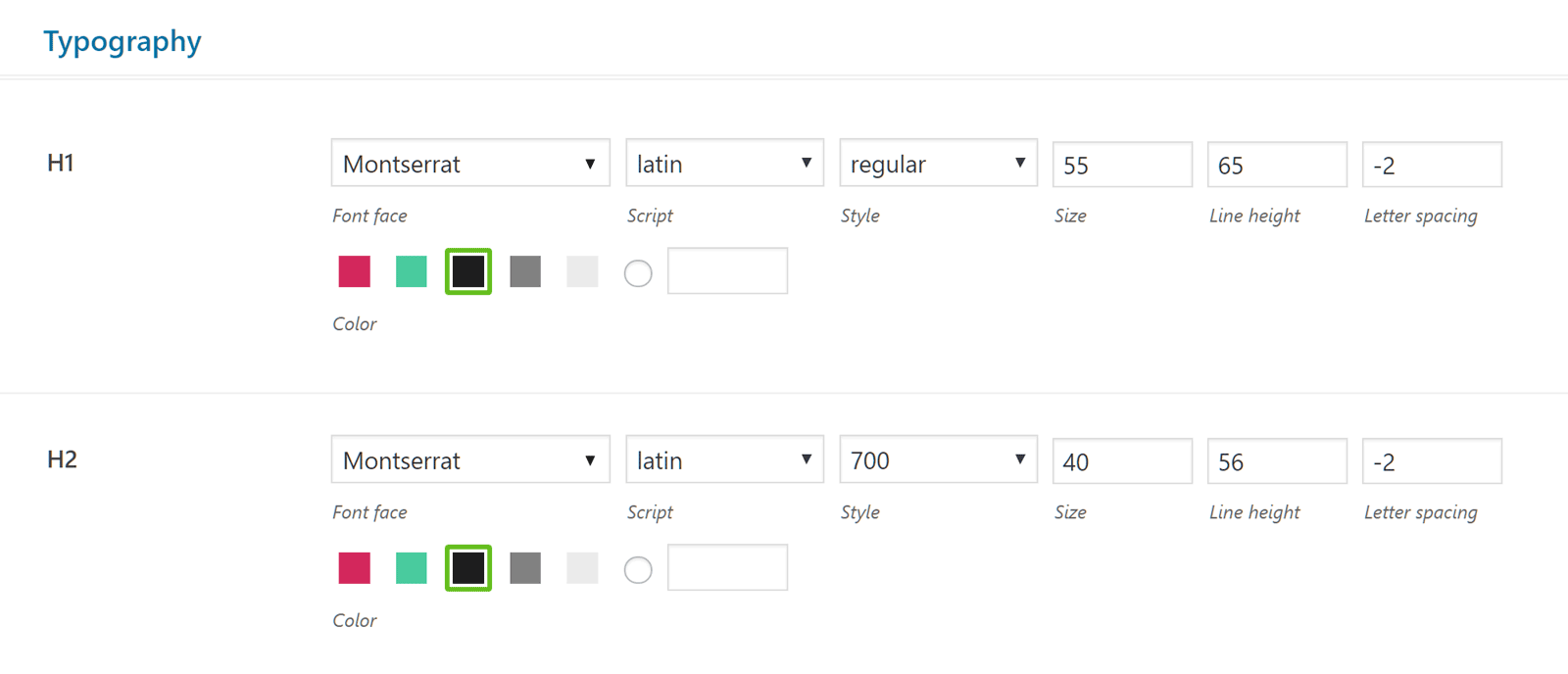Expand the H1 Script dropdown showing latin
The image size is (1568, 674).
point(724,164)
